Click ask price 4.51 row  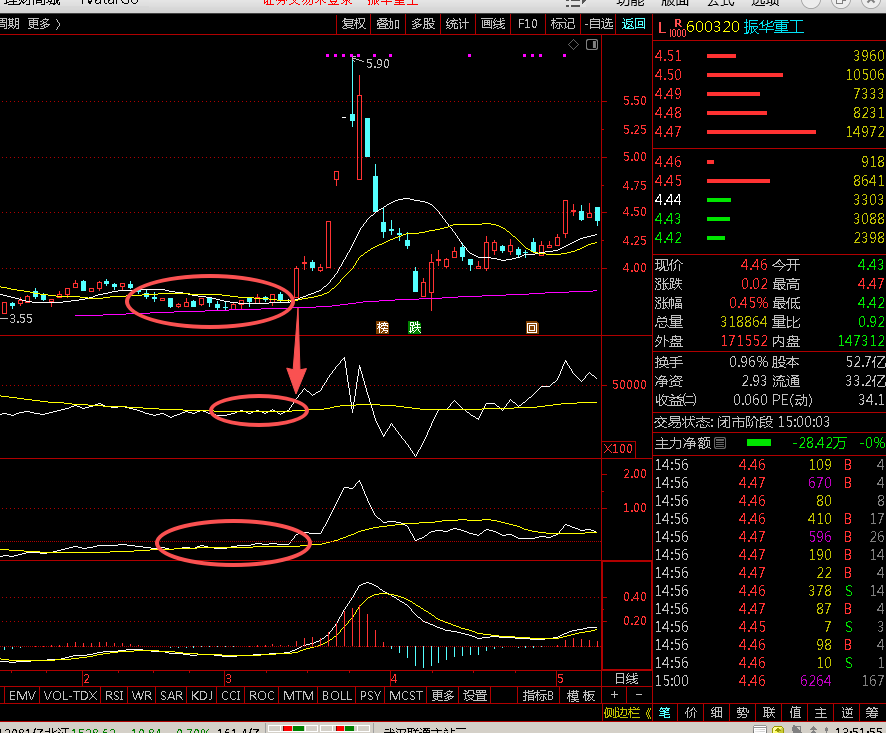[769, 56]
